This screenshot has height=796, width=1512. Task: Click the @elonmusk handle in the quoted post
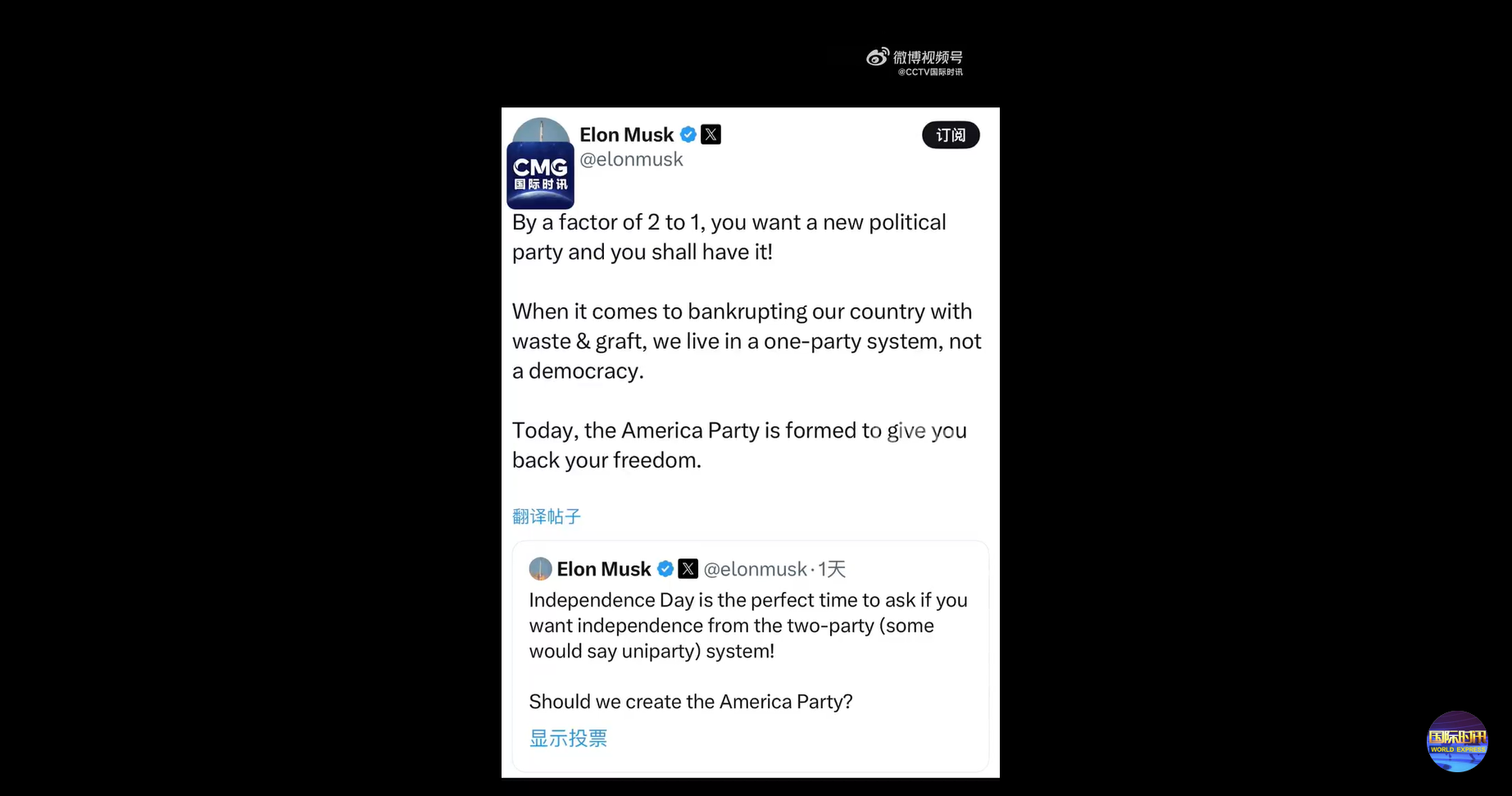(755, 569)
